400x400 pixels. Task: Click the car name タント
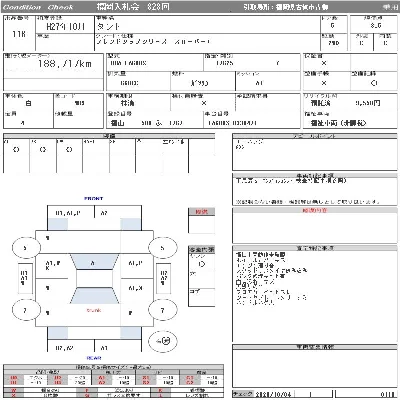(x=109, y=27)
